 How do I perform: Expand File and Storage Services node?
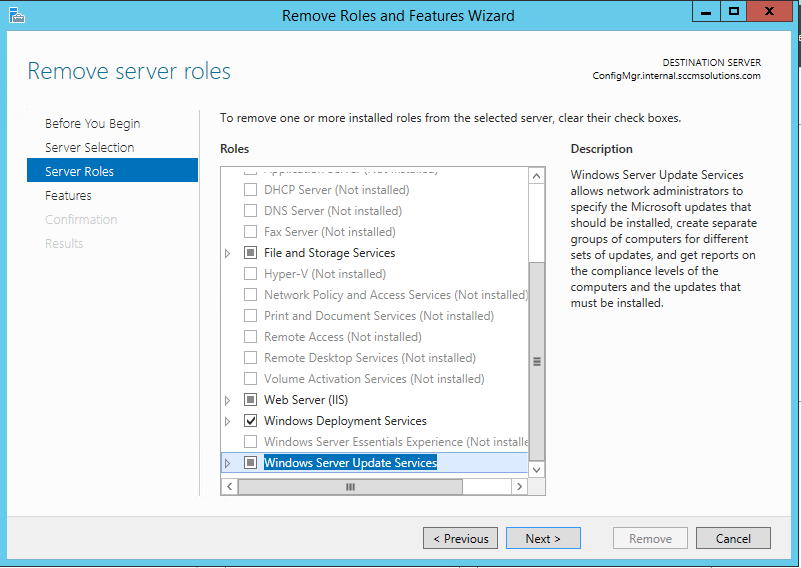228,253
